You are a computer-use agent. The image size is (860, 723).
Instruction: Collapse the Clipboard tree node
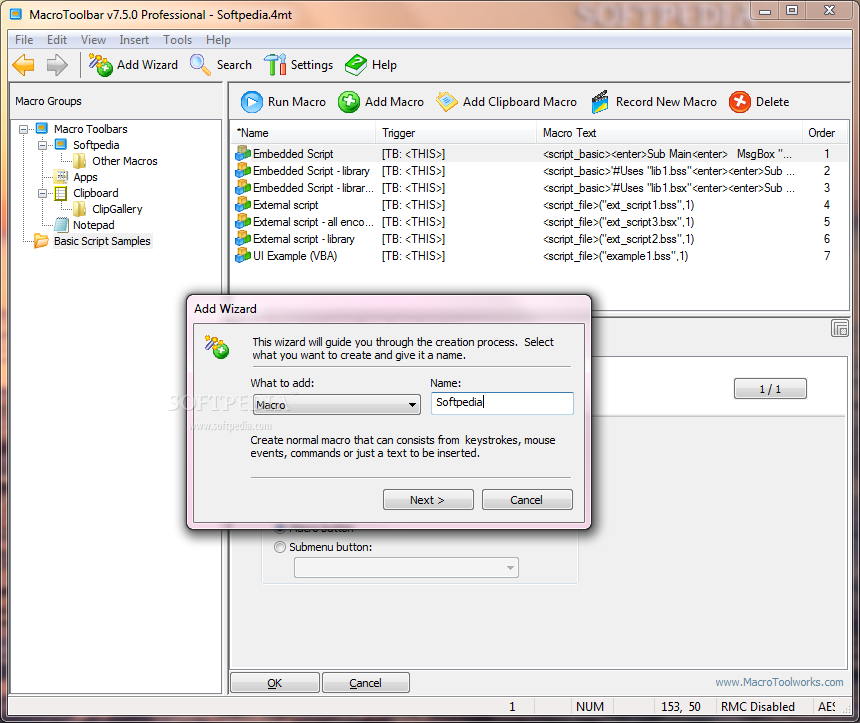[42, 193]
